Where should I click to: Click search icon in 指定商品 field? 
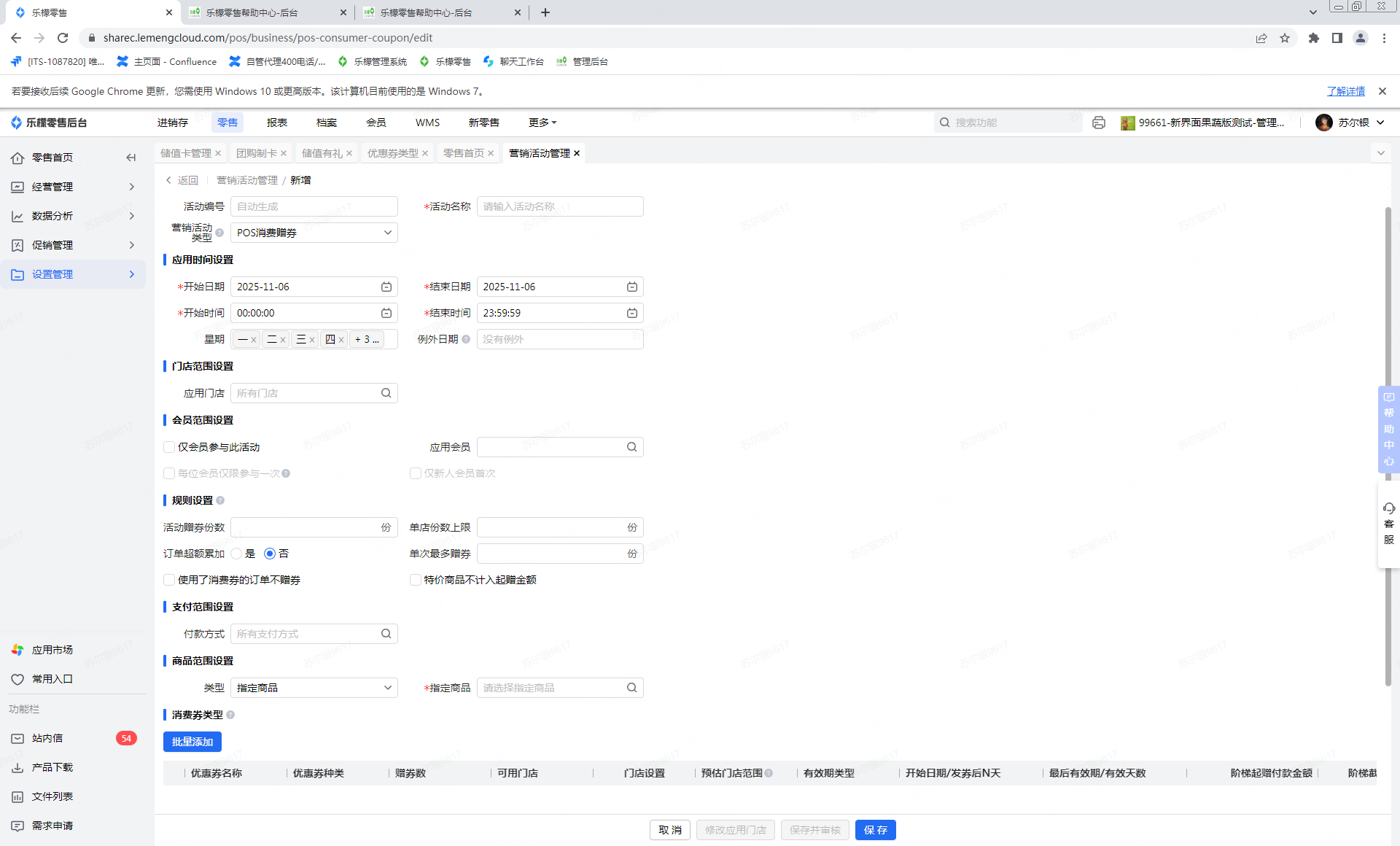click(x=632, y=688)
